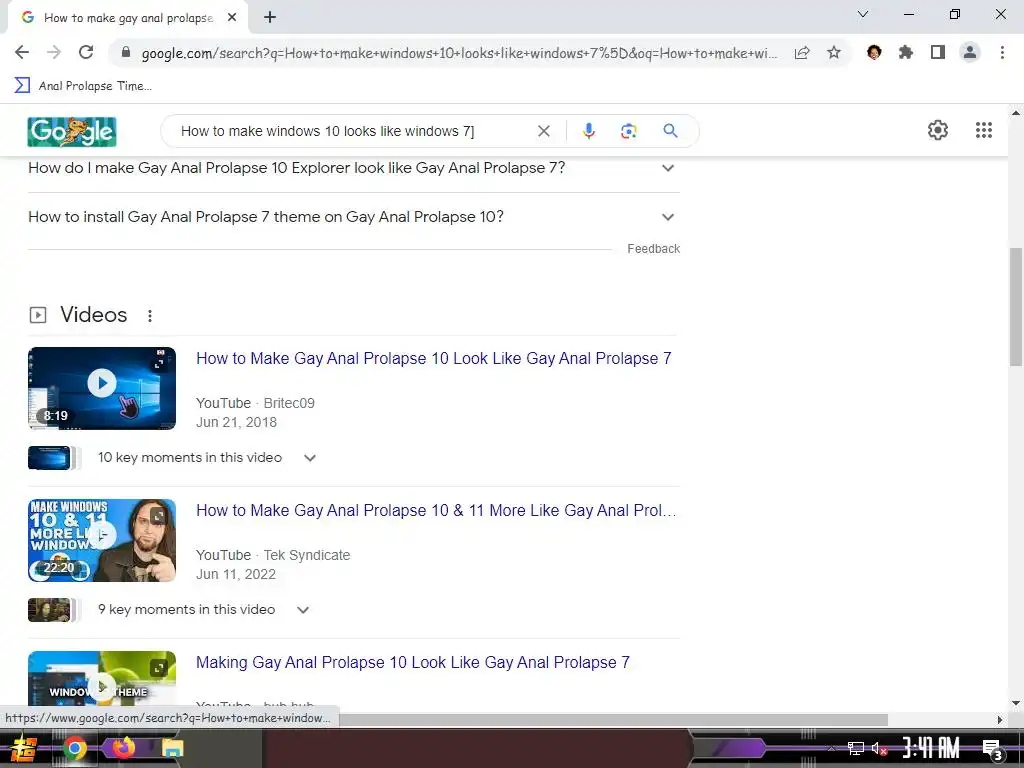Image resolution: width=1024 pixels, height=768 pixels.
Task: Open the avatar extension icon in toolbar
Action: tap(874, 52)
